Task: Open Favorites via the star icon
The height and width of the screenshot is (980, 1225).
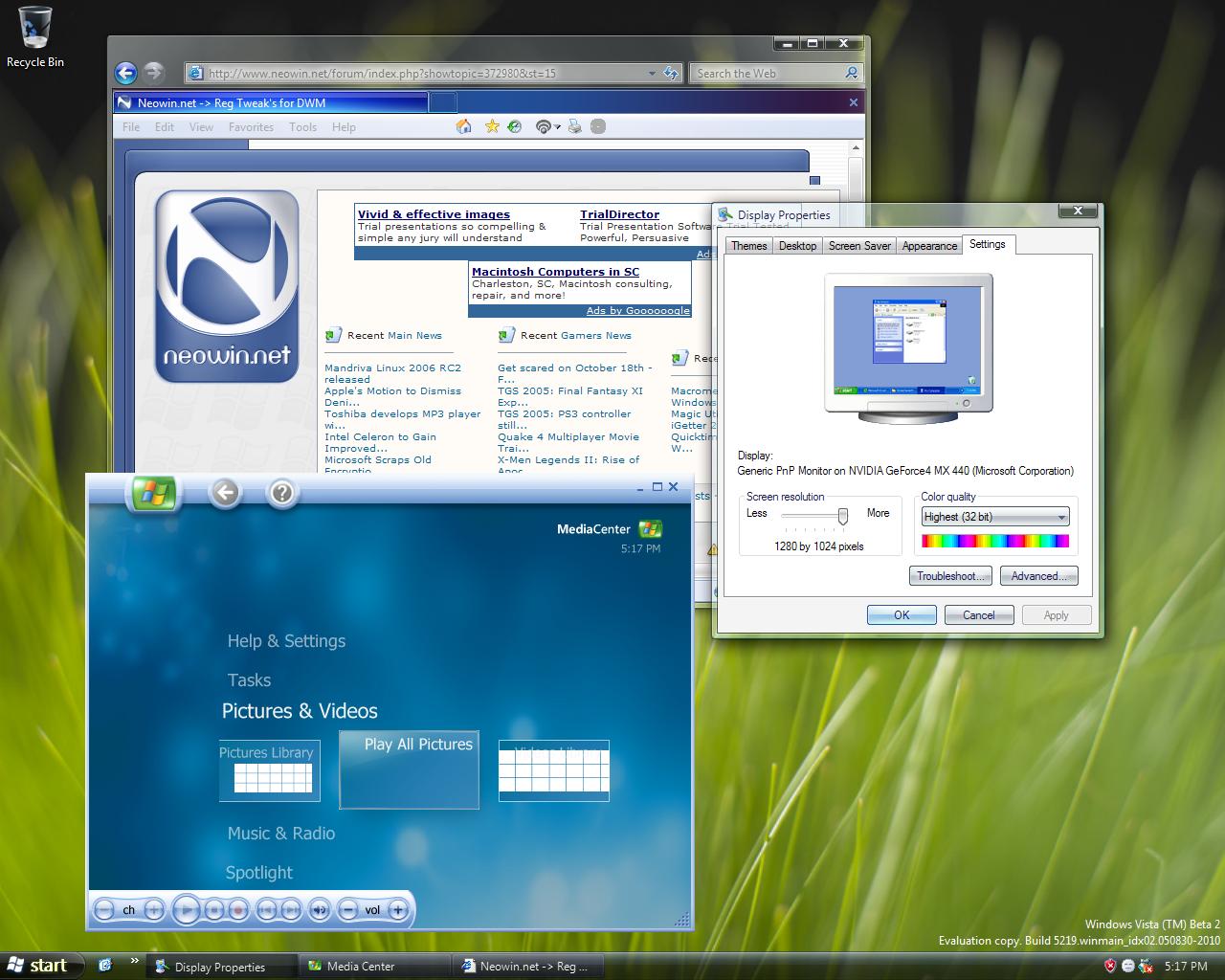Action: pos(492,126)
